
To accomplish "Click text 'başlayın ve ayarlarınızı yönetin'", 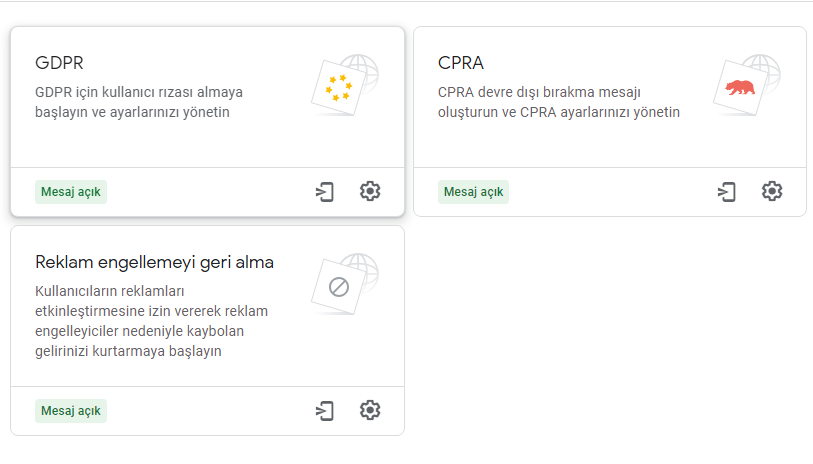I will [132, 113].
